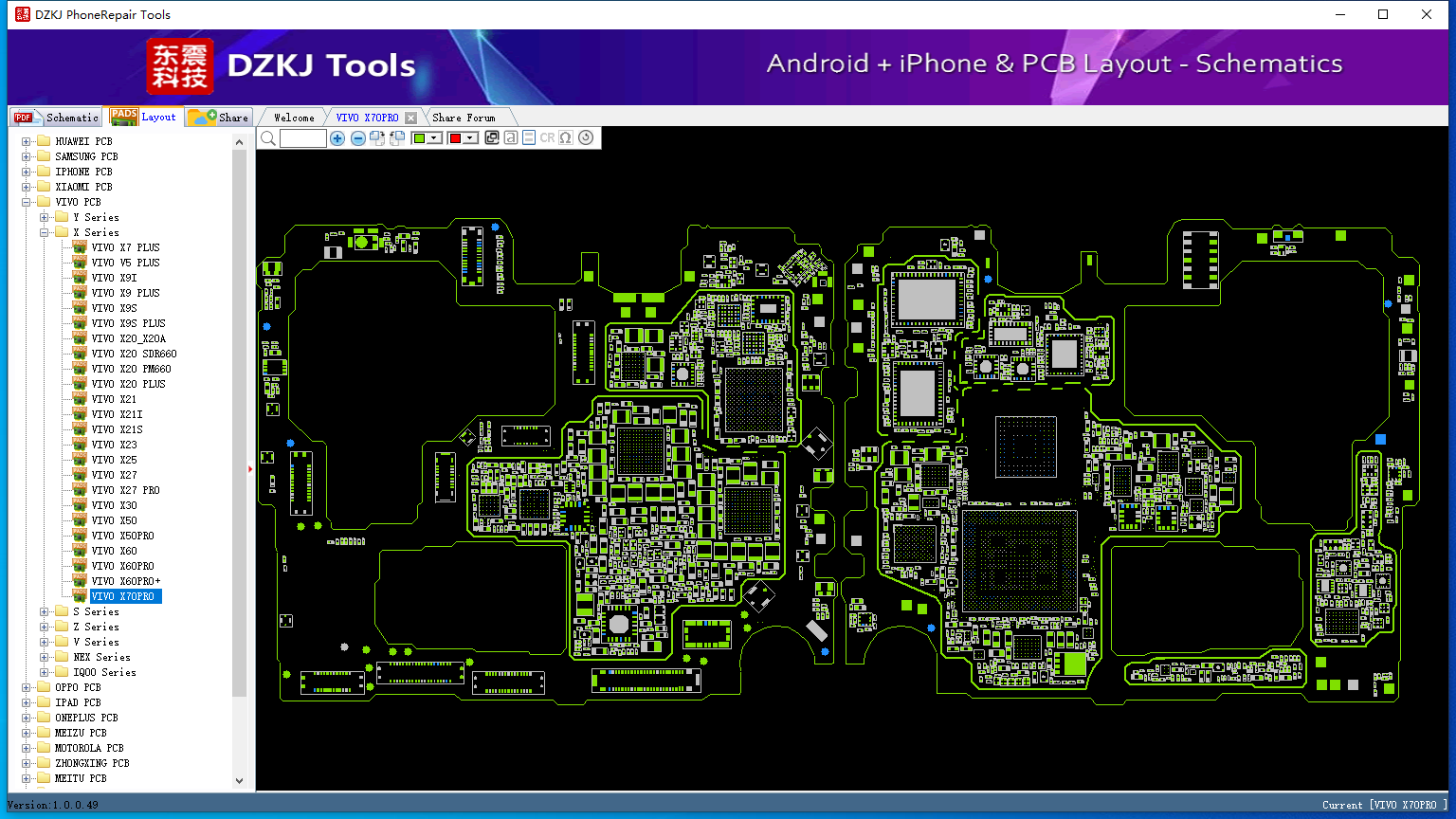Click the folder icon of SAMSUNG PCB
This screenshot has height=819, width=1456.
click(44, 156)
